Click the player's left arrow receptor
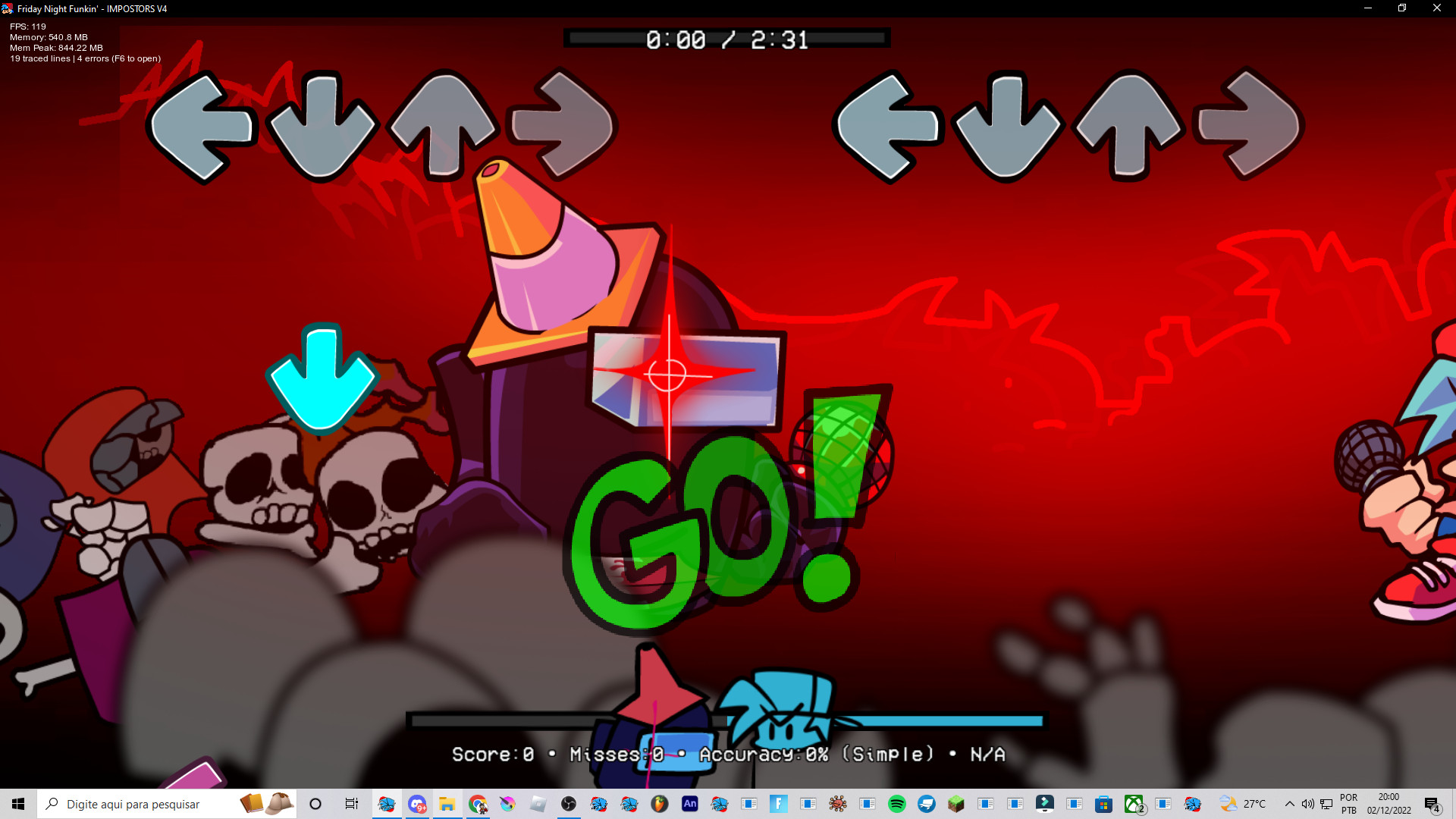 click(889, 127)
